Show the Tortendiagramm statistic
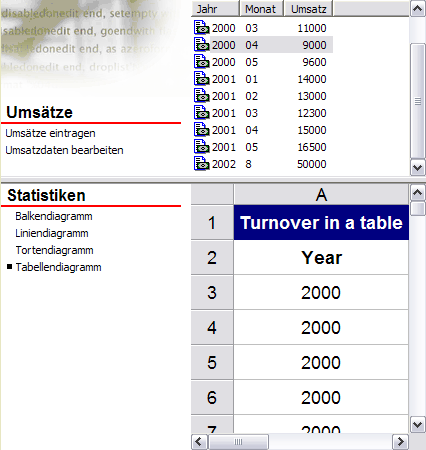 point(54,250)
